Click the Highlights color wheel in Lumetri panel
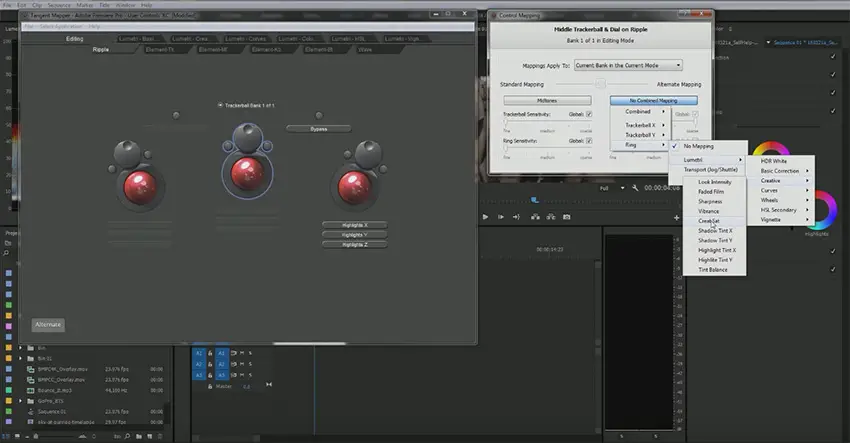 click(x=825, y=210)
